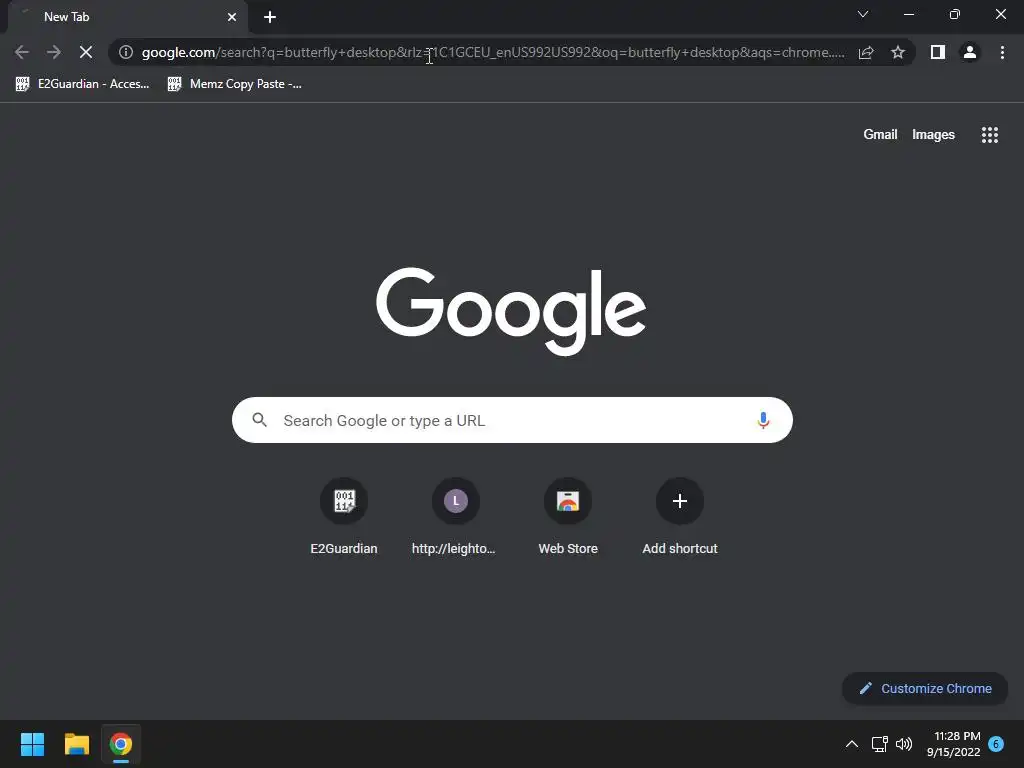The image size is (1024, 768).
Task: Open the Chrome three-dot menu
Action: pos(1002,52)
